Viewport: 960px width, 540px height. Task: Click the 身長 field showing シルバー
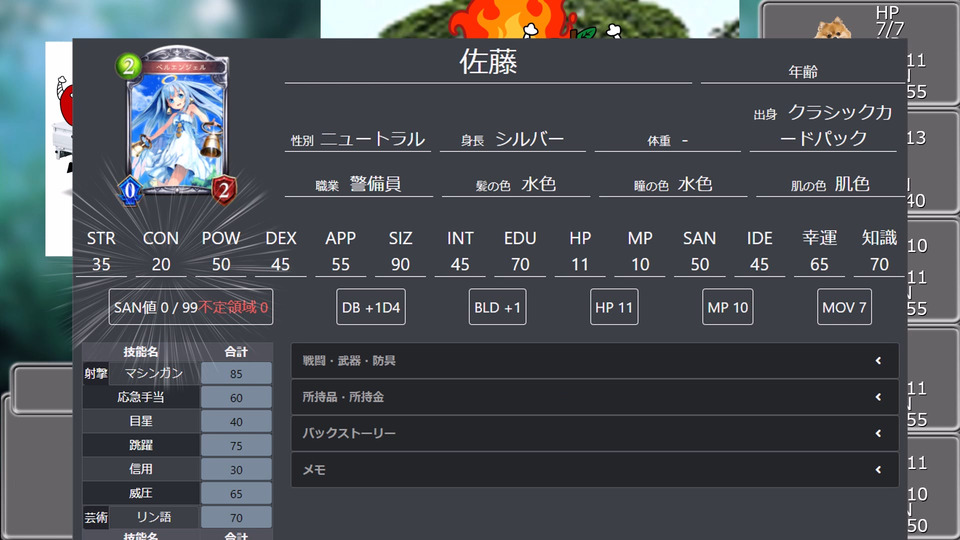tap(513, 140)
